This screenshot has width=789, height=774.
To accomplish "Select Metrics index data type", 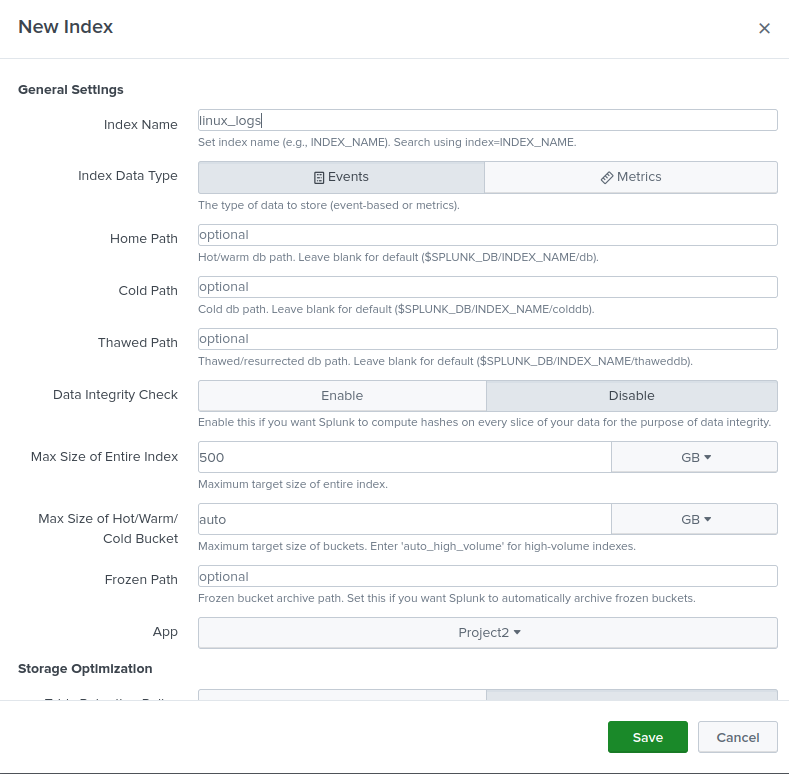I will [x=631, y=177].
